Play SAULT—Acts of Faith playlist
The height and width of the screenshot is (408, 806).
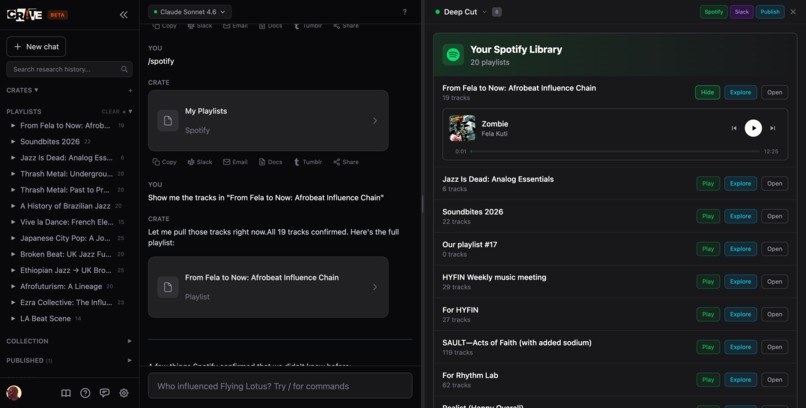[x=708, y=347]
